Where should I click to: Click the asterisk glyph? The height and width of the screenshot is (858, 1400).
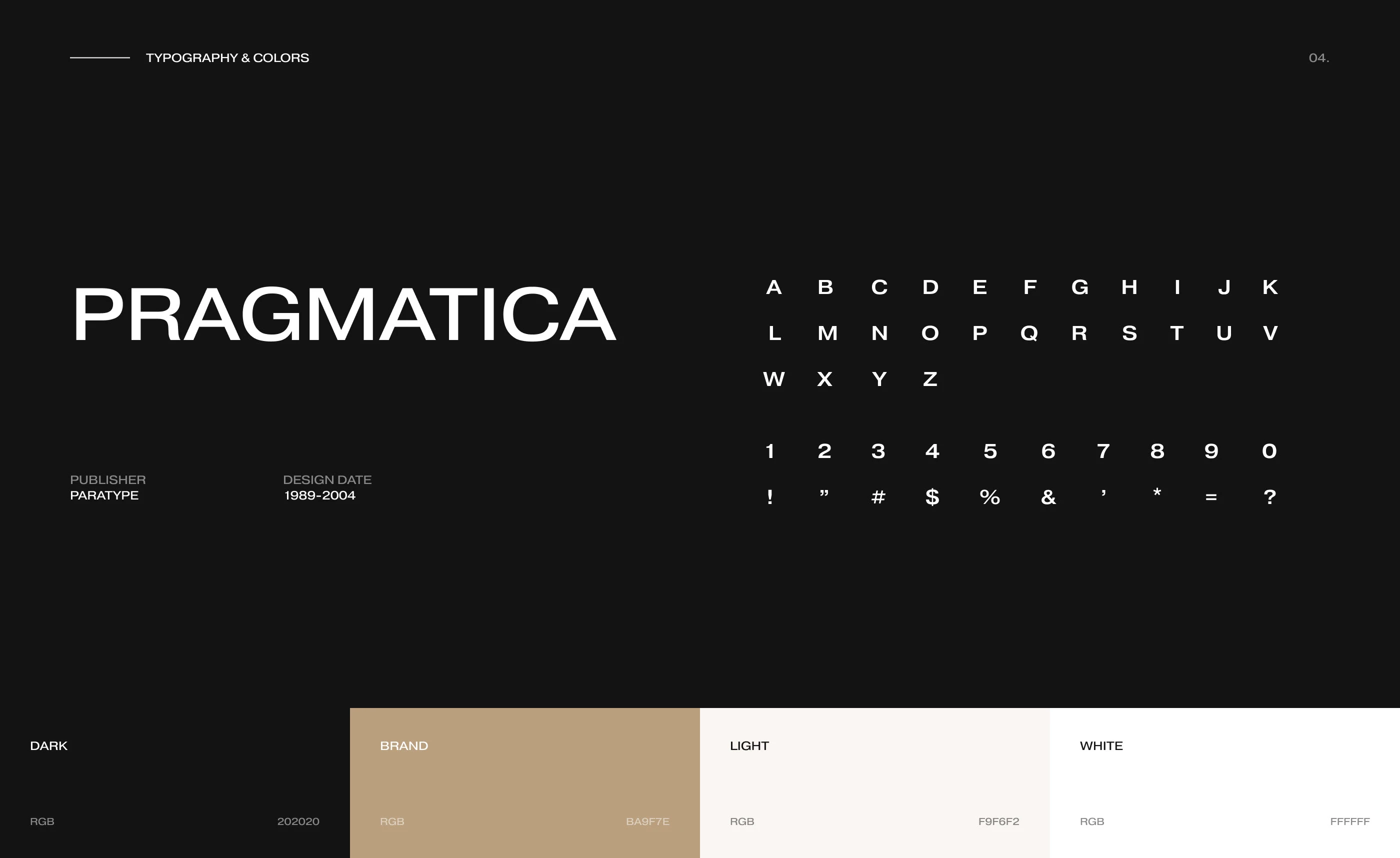pos(1157,492)
